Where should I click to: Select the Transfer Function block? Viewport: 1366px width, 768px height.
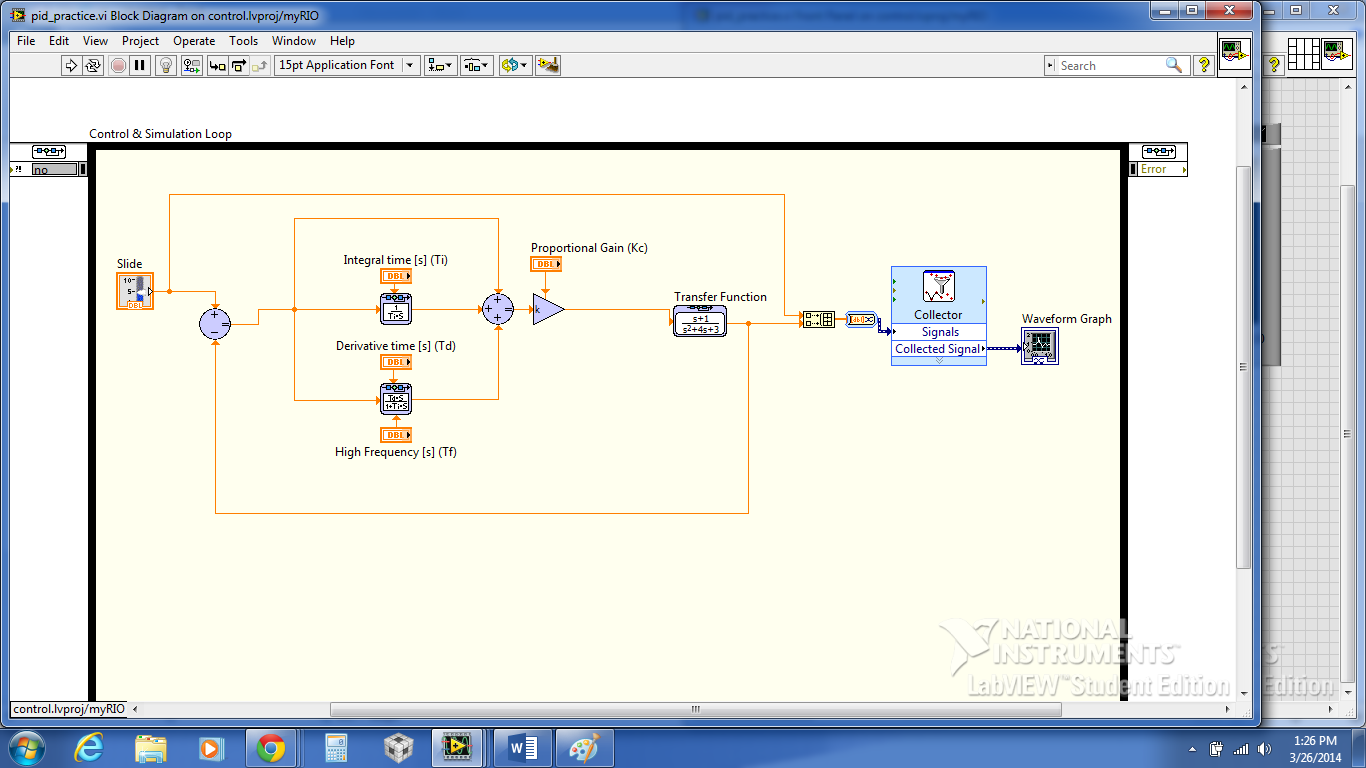[699, 321]
